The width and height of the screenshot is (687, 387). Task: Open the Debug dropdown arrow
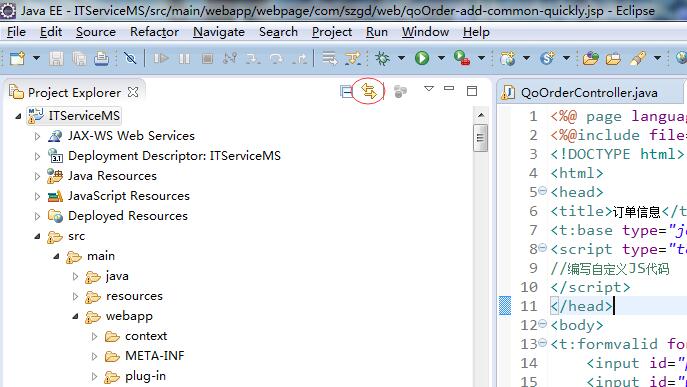tap(401, 58)
